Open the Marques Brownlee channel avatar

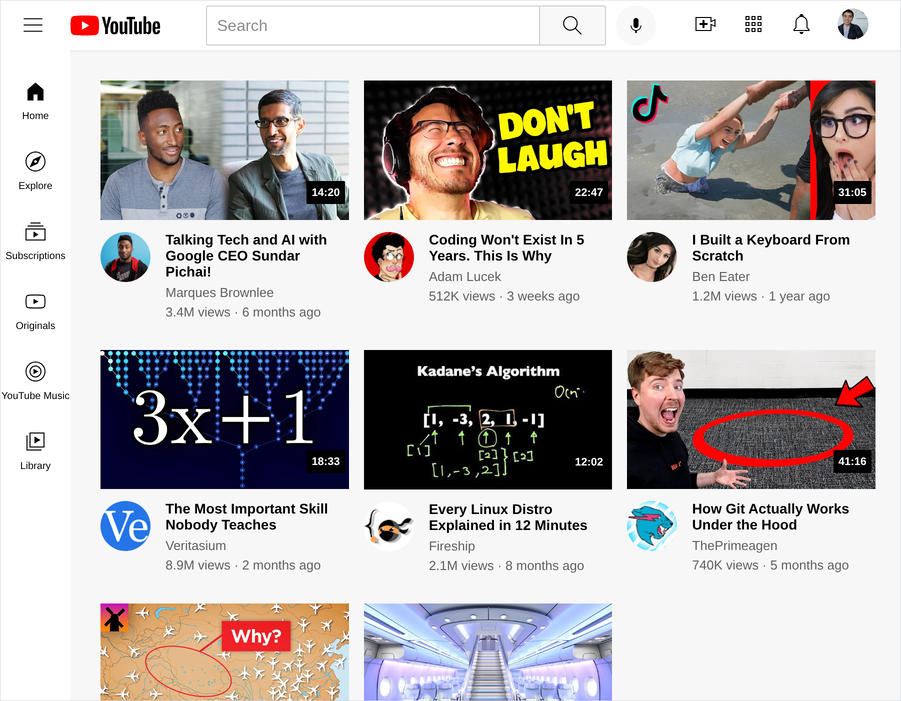(x=125, y=257)
